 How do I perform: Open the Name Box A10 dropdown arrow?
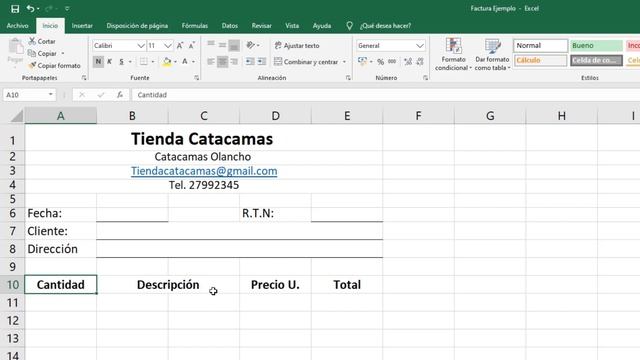click(x=50, y=95)
